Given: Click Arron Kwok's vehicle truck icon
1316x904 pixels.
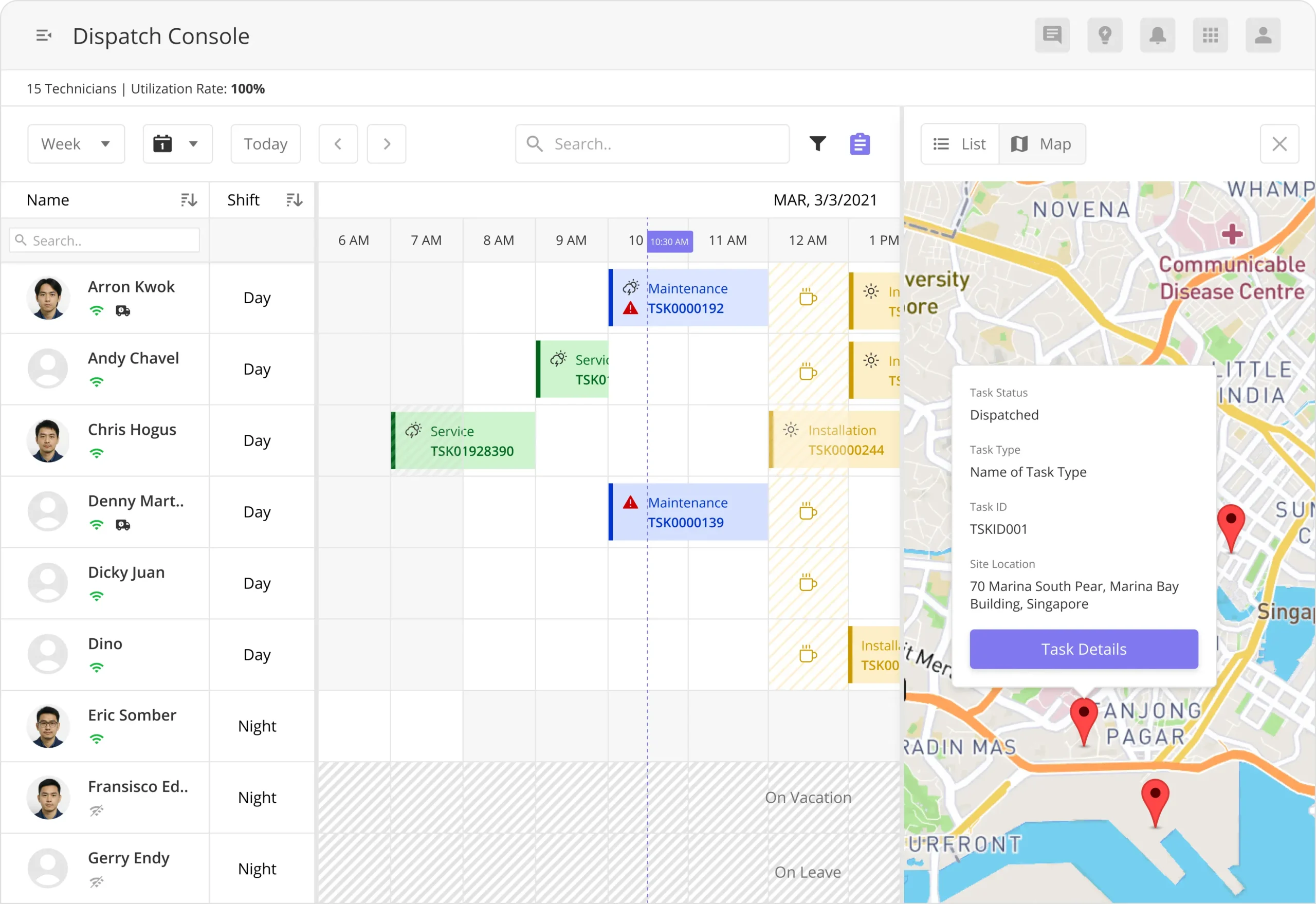Looking at the screenshot, I should 123,310.
